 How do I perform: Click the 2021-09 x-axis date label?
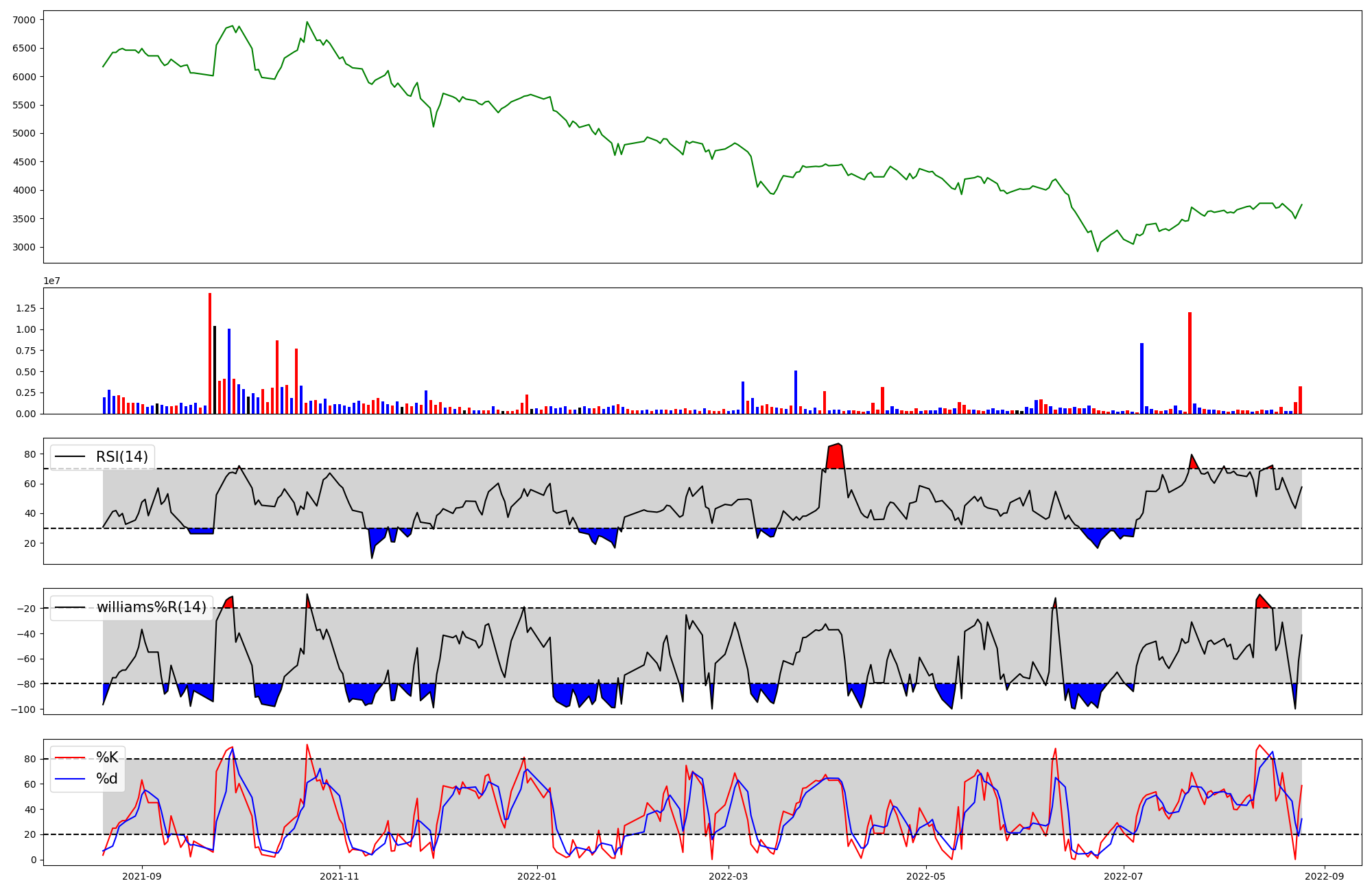click(142, 876)
